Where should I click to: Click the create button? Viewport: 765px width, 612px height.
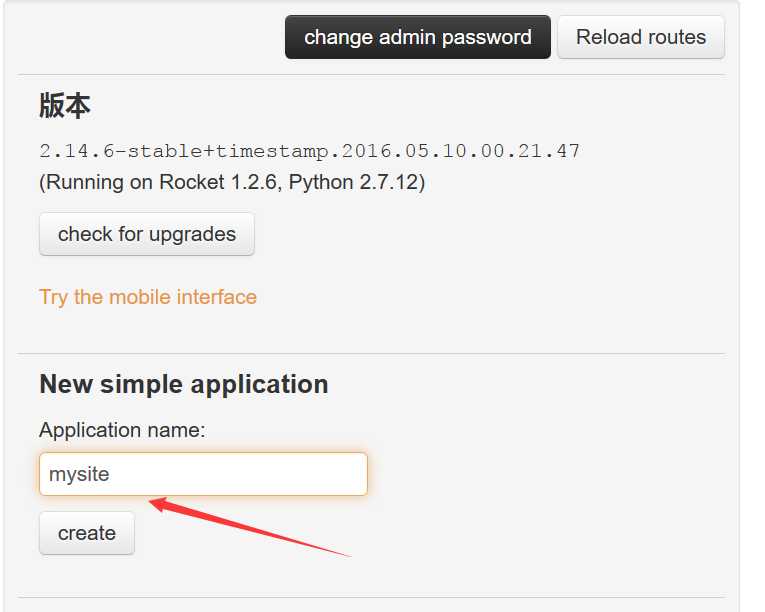[87, 533]
